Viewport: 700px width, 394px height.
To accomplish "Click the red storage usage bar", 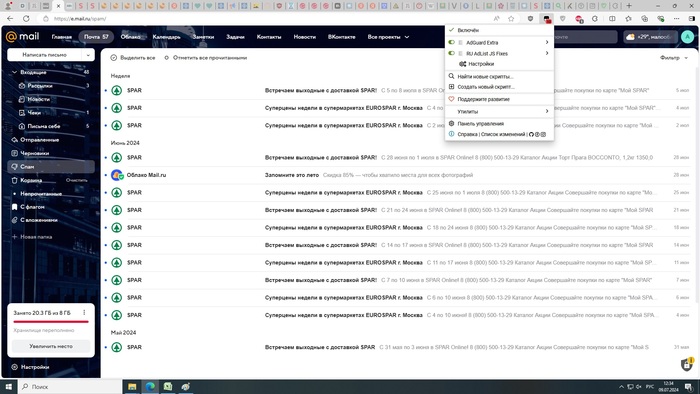I will click(x=51, y=321).
